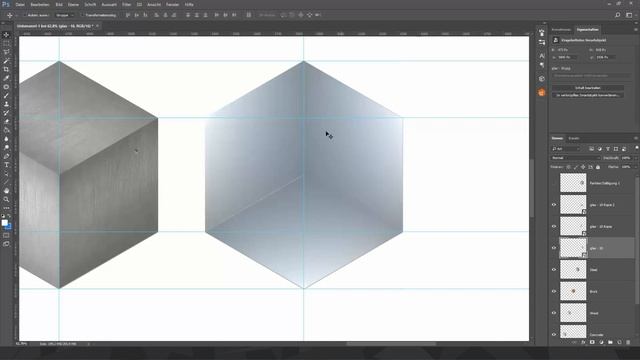Open the Character panel icon in the dock
This screenshot has height=360, width=640.
[542, 56]
